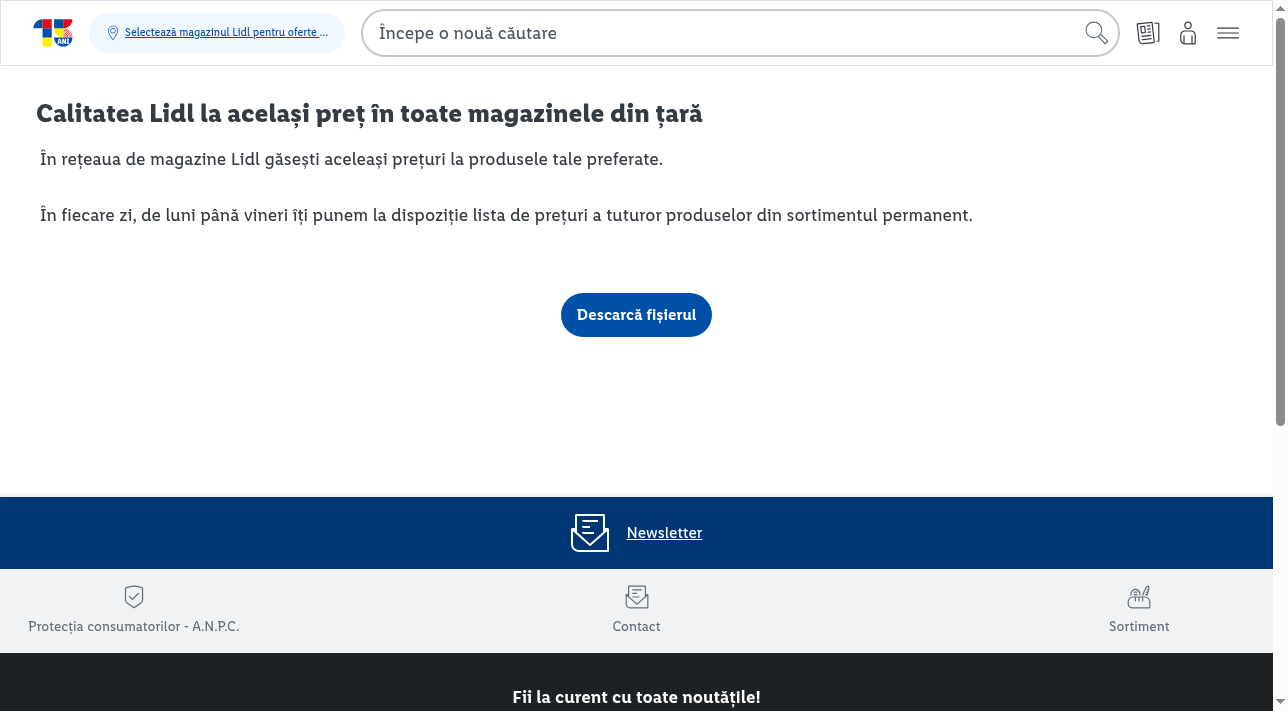
Task: Click paragraph starting 'În rețeaua de magazine Lidl'
Action: [351, 159]
